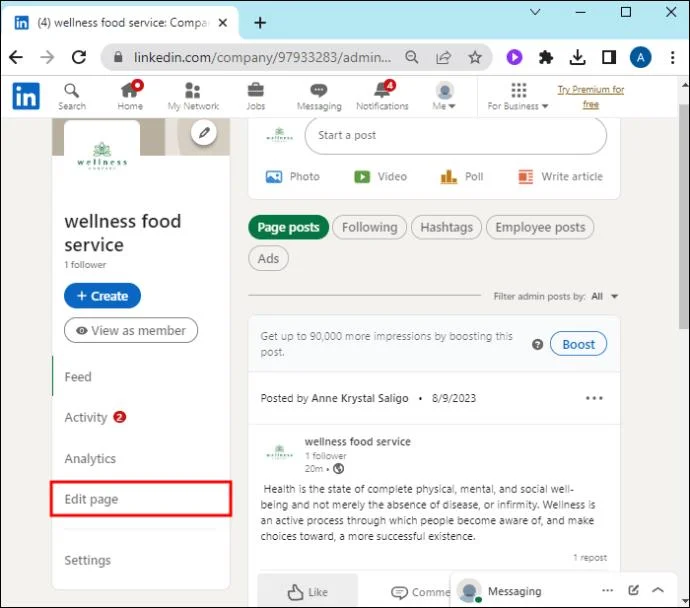Expand the Me profile menu

click(x=444, y=96)
